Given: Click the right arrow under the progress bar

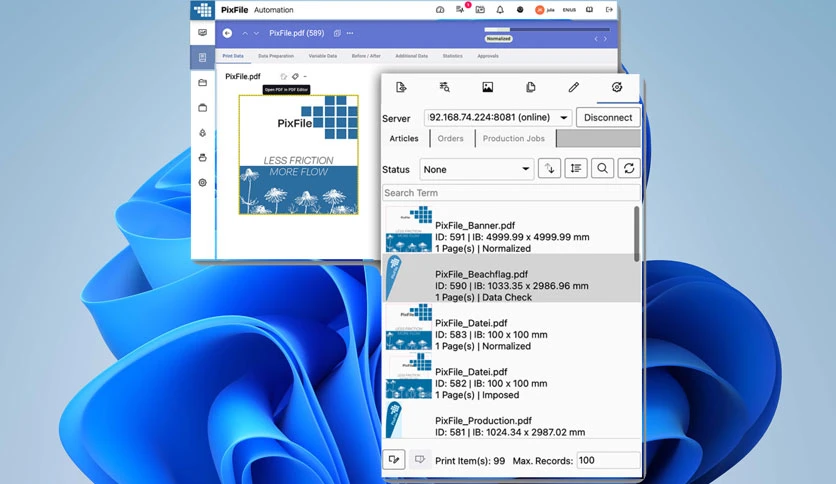Looking at the screenshot, I should (605, 39).
